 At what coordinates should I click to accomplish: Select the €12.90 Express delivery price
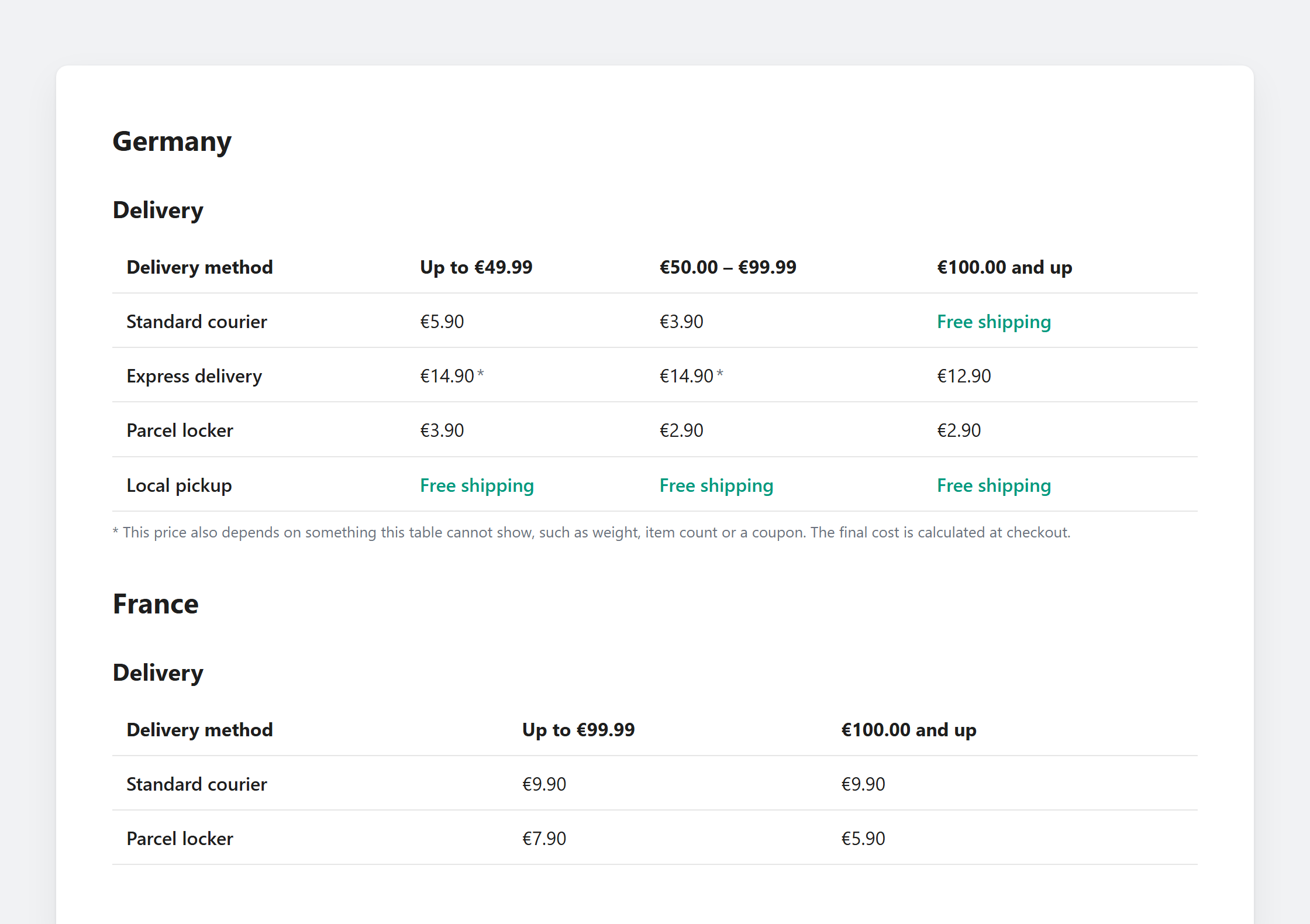click(964, 376)
